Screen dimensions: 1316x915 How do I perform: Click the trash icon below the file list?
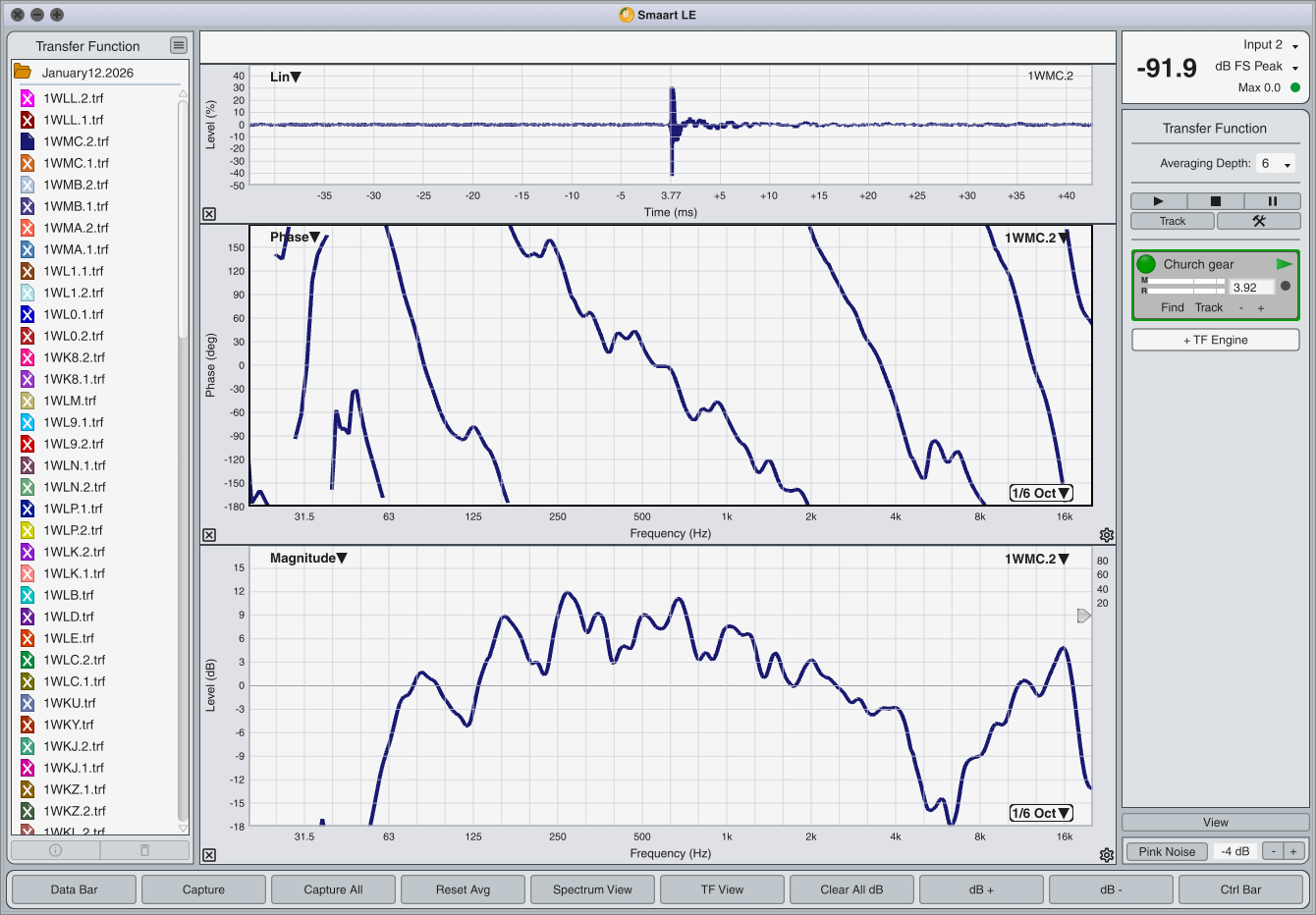tap(144, 850)
